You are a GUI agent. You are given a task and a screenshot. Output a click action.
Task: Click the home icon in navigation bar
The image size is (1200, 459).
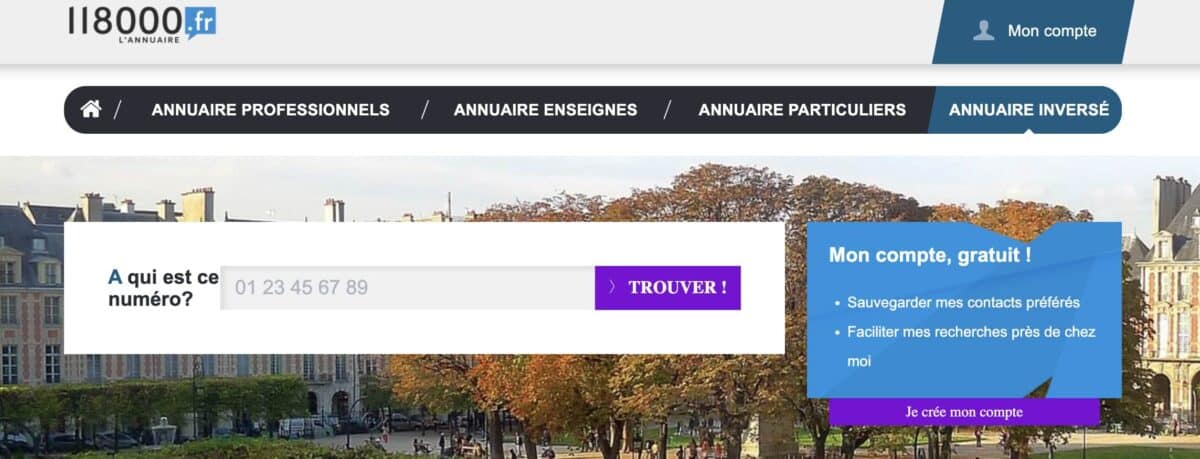(91, 109)
